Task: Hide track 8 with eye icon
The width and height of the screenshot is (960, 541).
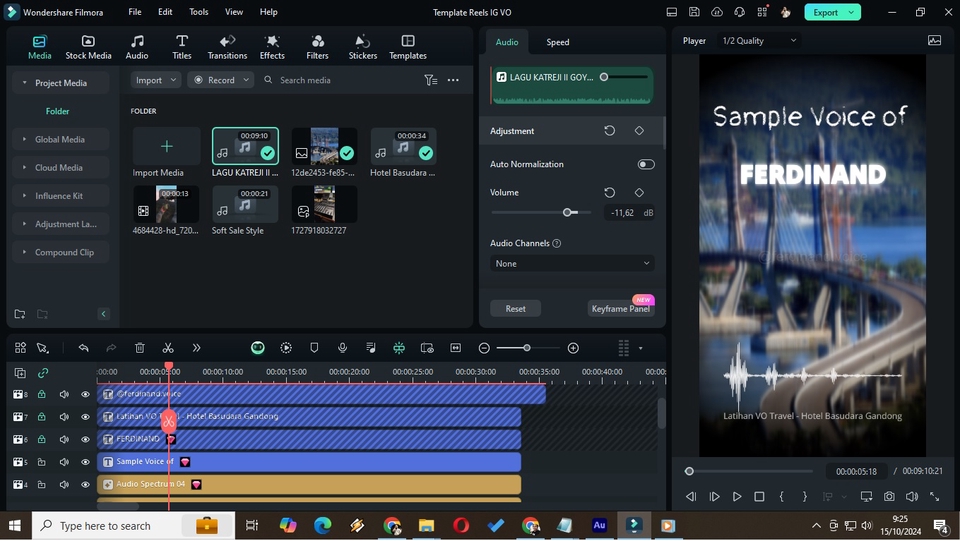Action: (85, 395)
